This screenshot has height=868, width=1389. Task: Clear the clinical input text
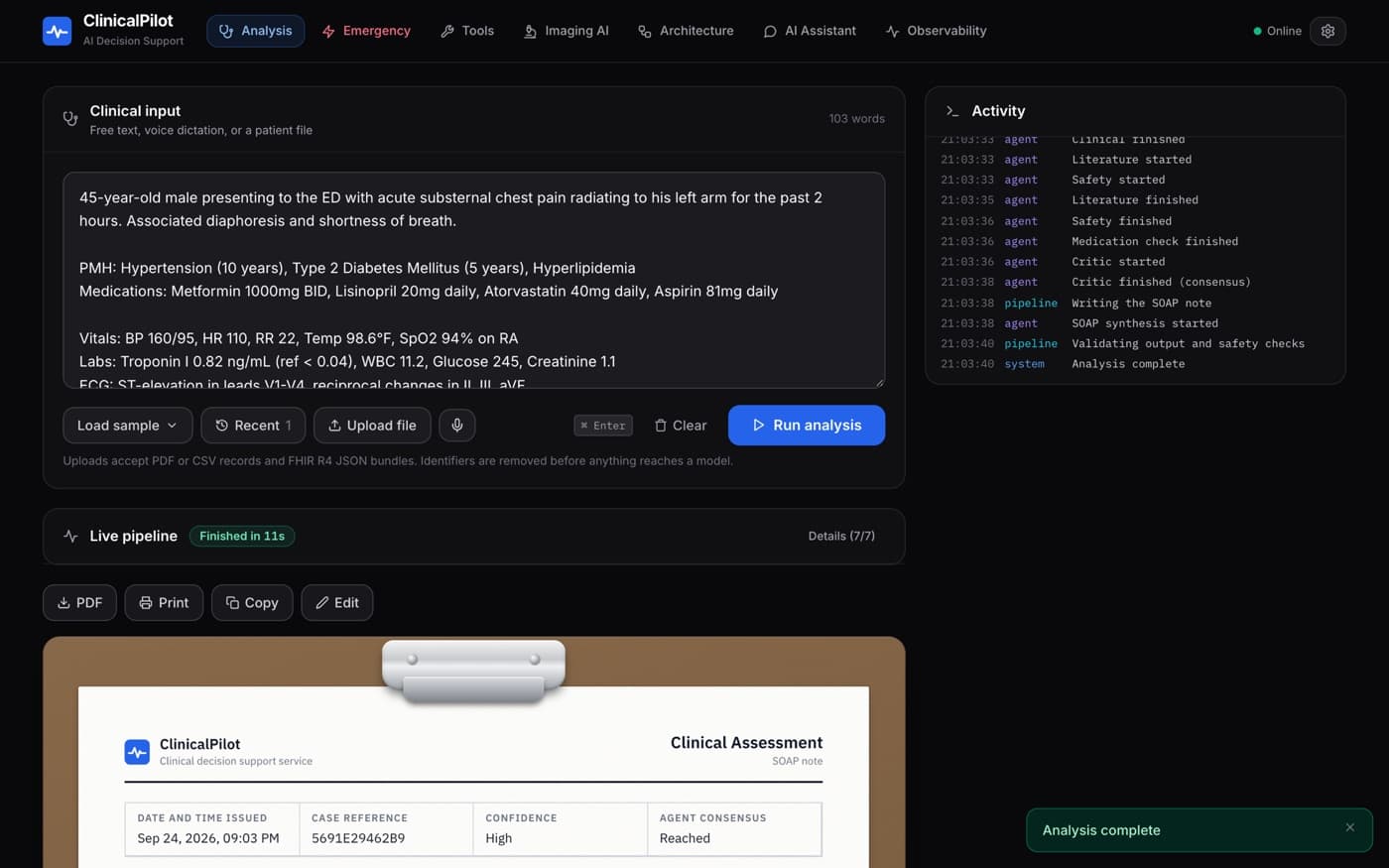coord(681,425)
